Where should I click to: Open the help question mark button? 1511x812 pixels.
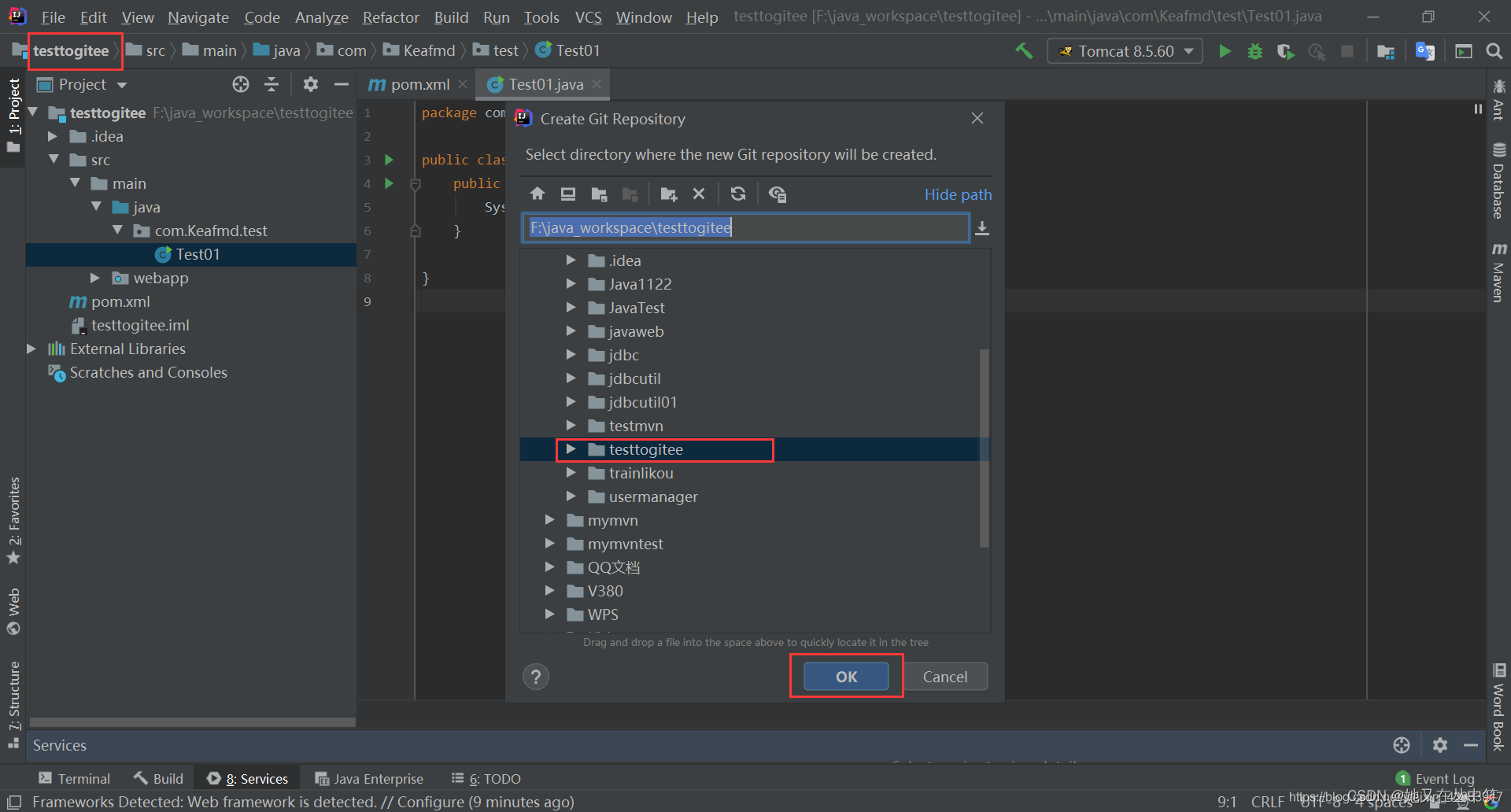click(x=536, y=677)
